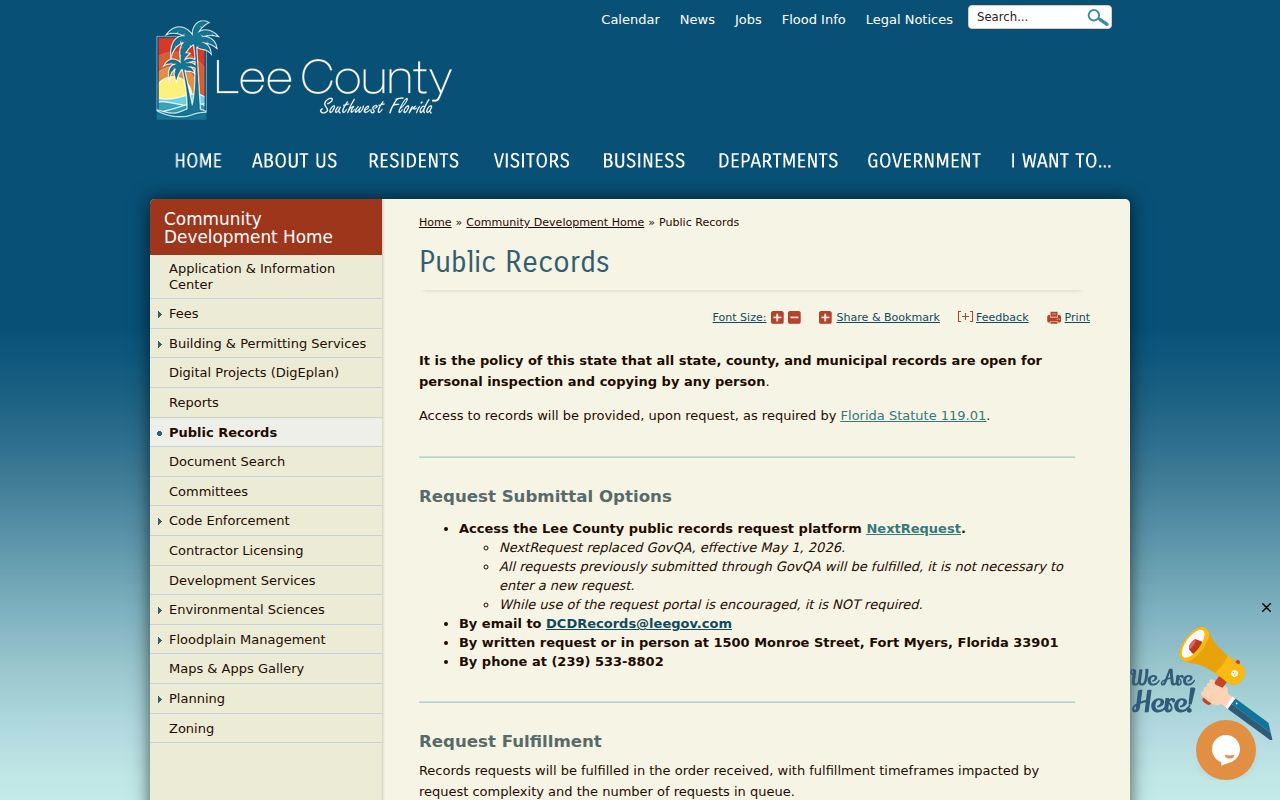Image resolution: width=1280 pixels, height=800 pixels.
Task: Open the HOME main menu
Action: pos(198,161)
